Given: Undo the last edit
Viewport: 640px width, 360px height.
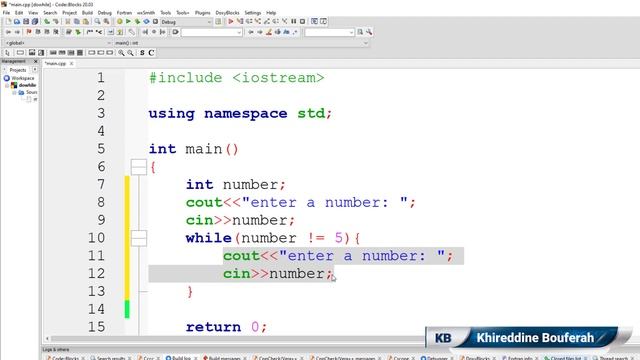Looking at the screenshot, I should pyautogui.click(x=47, y=22).
